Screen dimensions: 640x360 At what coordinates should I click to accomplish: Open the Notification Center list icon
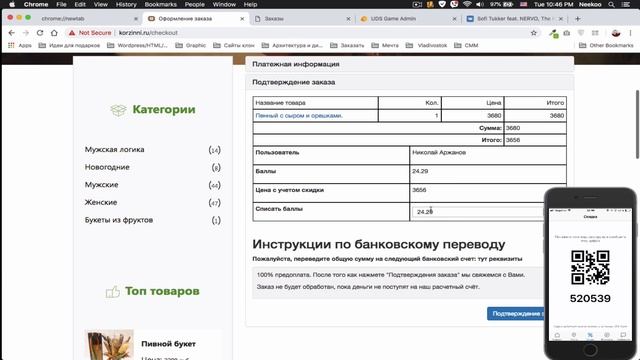coord(625,4)
